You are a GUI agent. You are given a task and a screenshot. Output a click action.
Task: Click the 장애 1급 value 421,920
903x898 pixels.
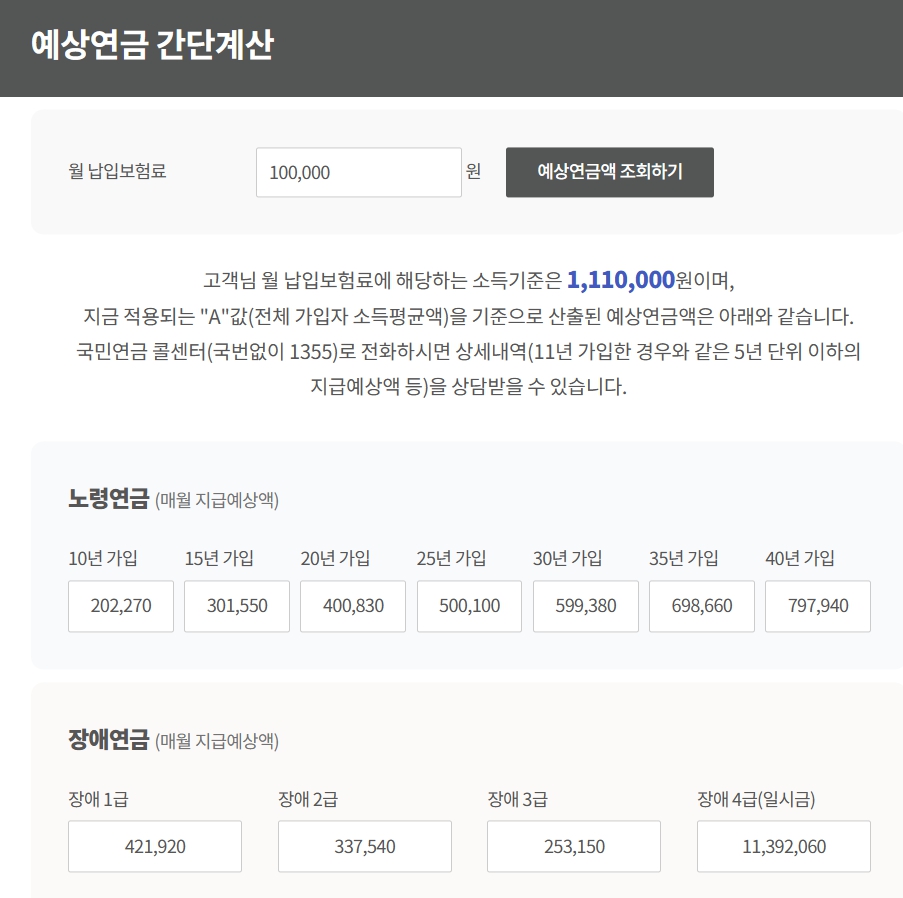coord(155,847)
